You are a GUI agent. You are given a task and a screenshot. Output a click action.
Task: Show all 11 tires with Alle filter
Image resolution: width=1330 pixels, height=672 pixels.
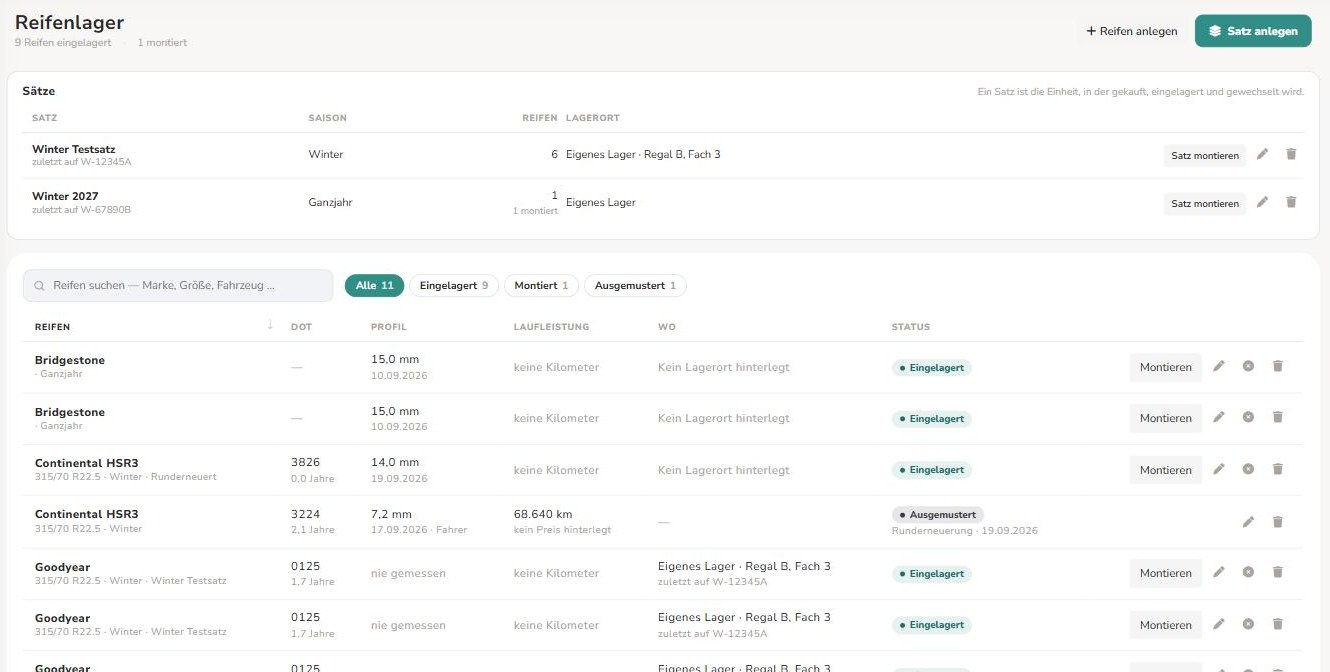coord(375,286)
